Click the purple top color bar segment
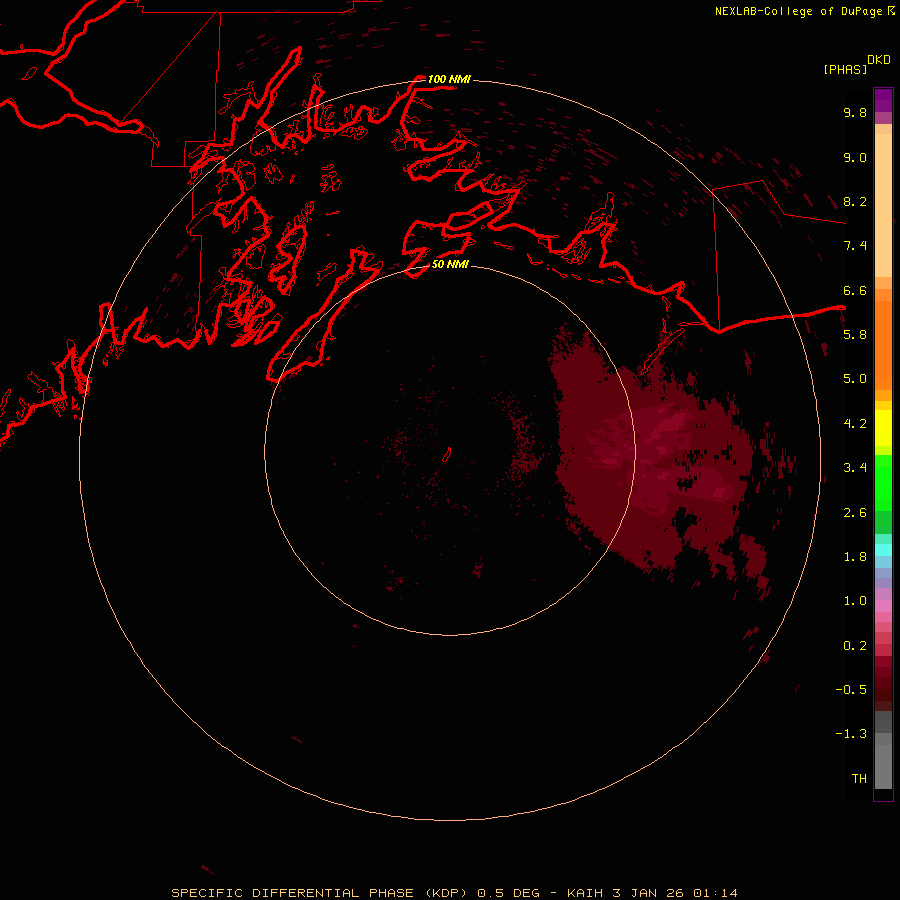Image resolution: width=900 pixels, height=900 pixels. pyautogui.click(x=883, y=100)
